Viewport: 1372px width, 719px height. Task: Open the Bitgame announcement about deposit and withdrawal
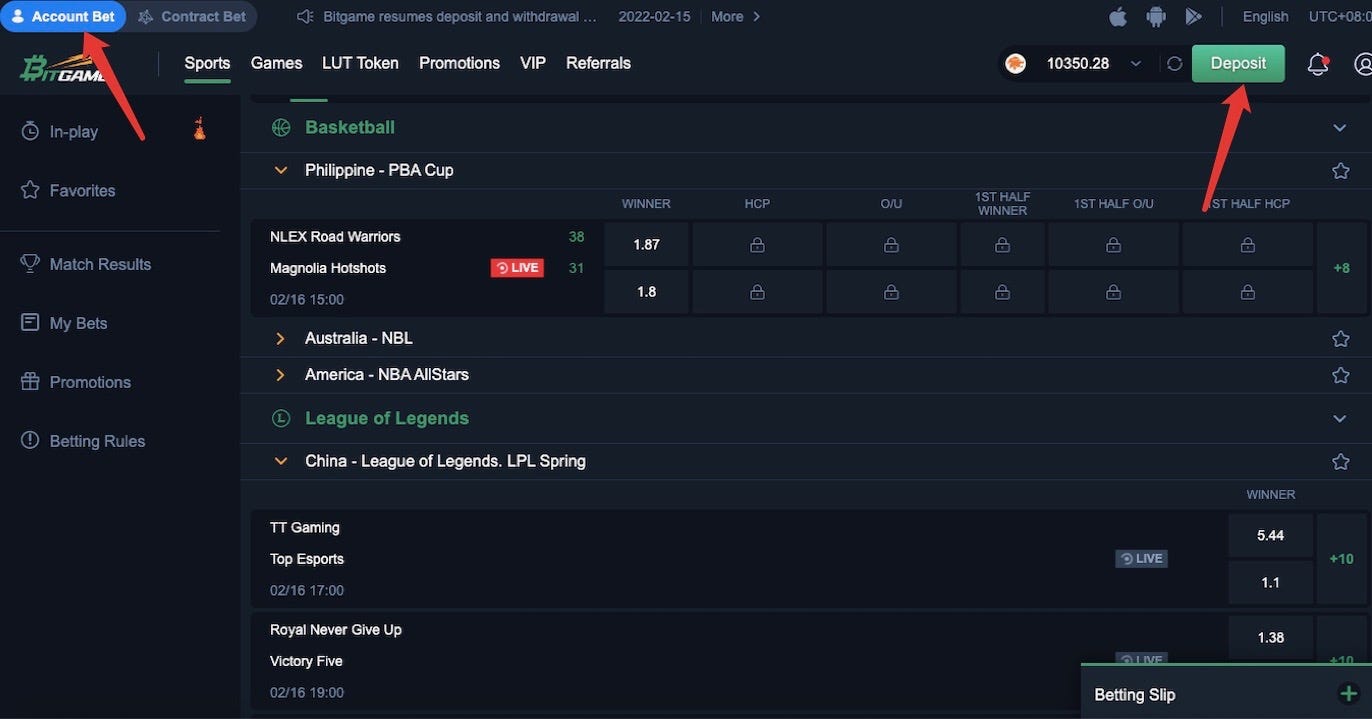pyautogui.click(x=459, y=16)
